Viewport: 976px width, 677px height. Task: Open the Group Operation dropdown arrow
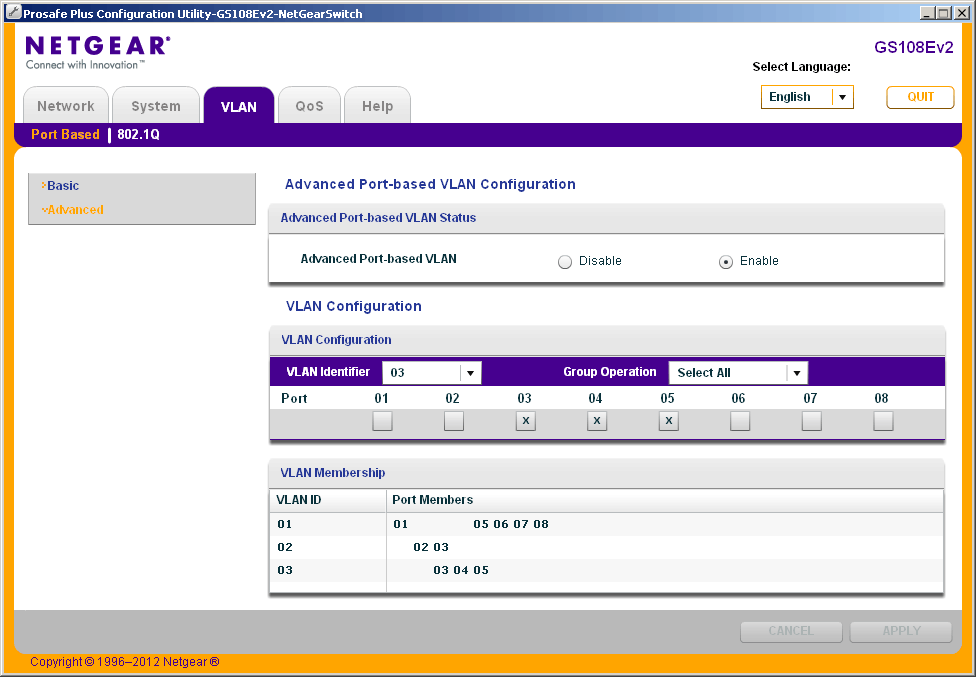click(797, 373)
